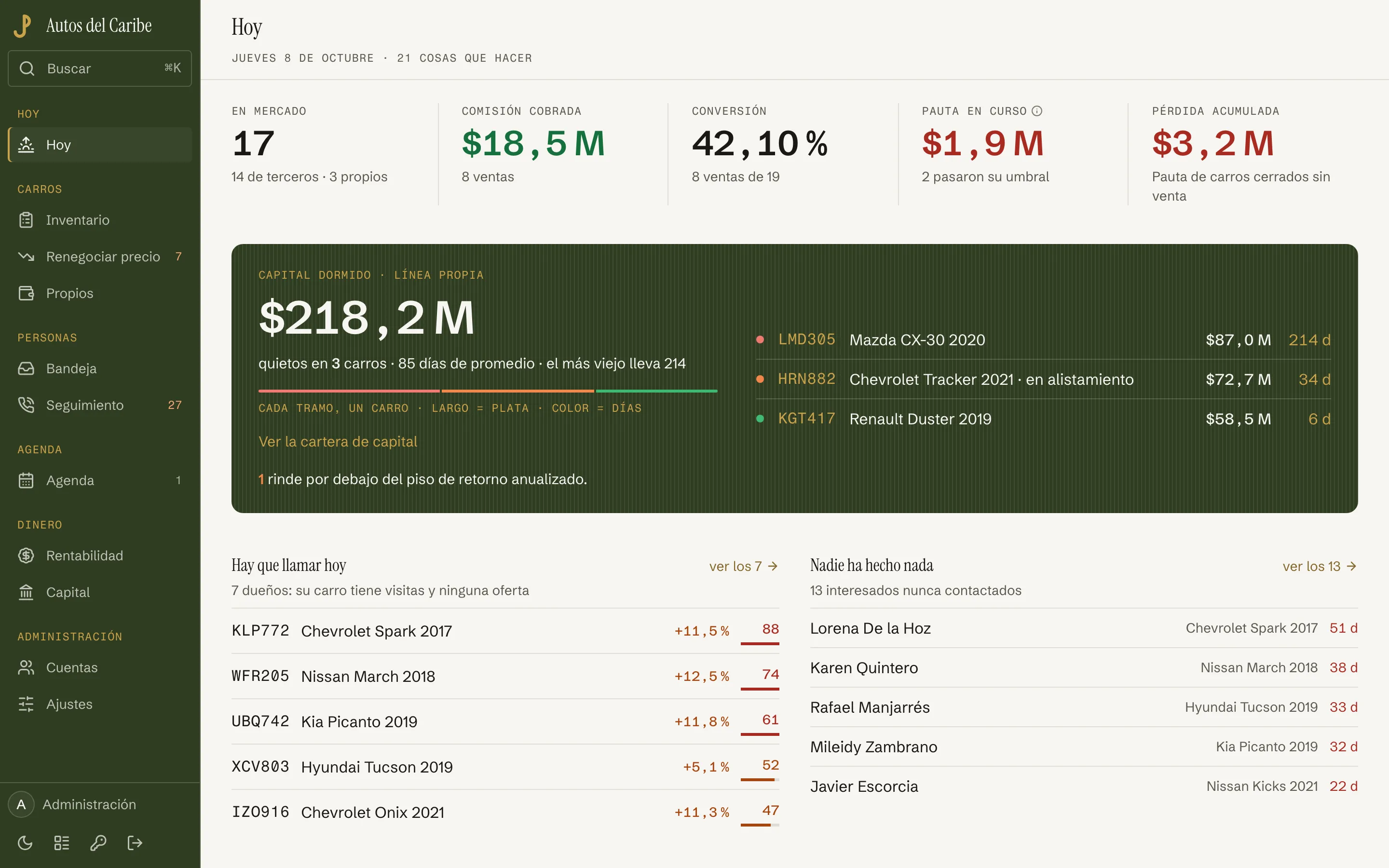
Task: Click the Agenda calendar icon
Action: click(x=27, y=480)
